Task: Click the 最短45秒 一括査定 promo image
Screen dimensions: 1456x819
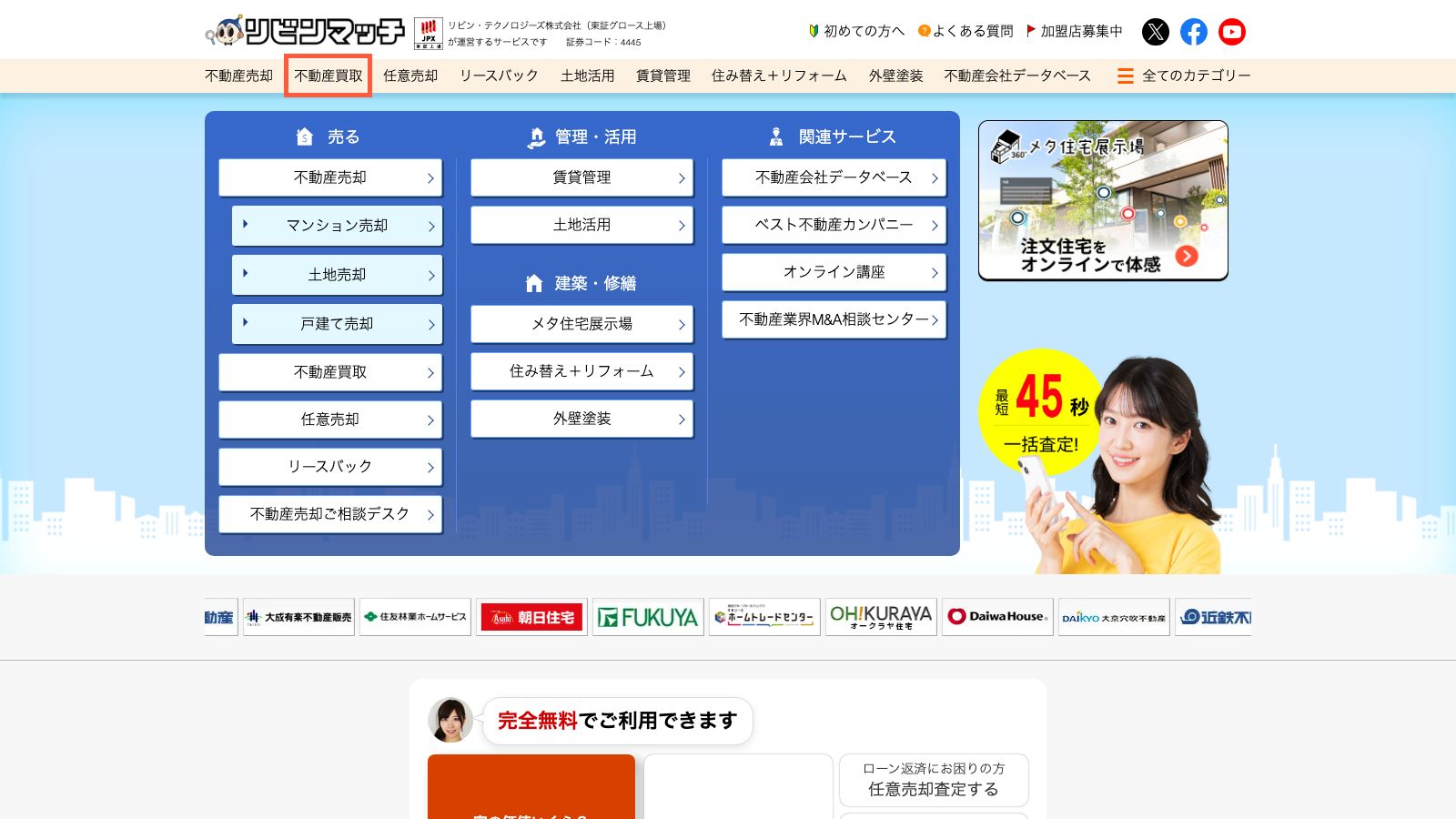Action: (x=1101, y=461)
